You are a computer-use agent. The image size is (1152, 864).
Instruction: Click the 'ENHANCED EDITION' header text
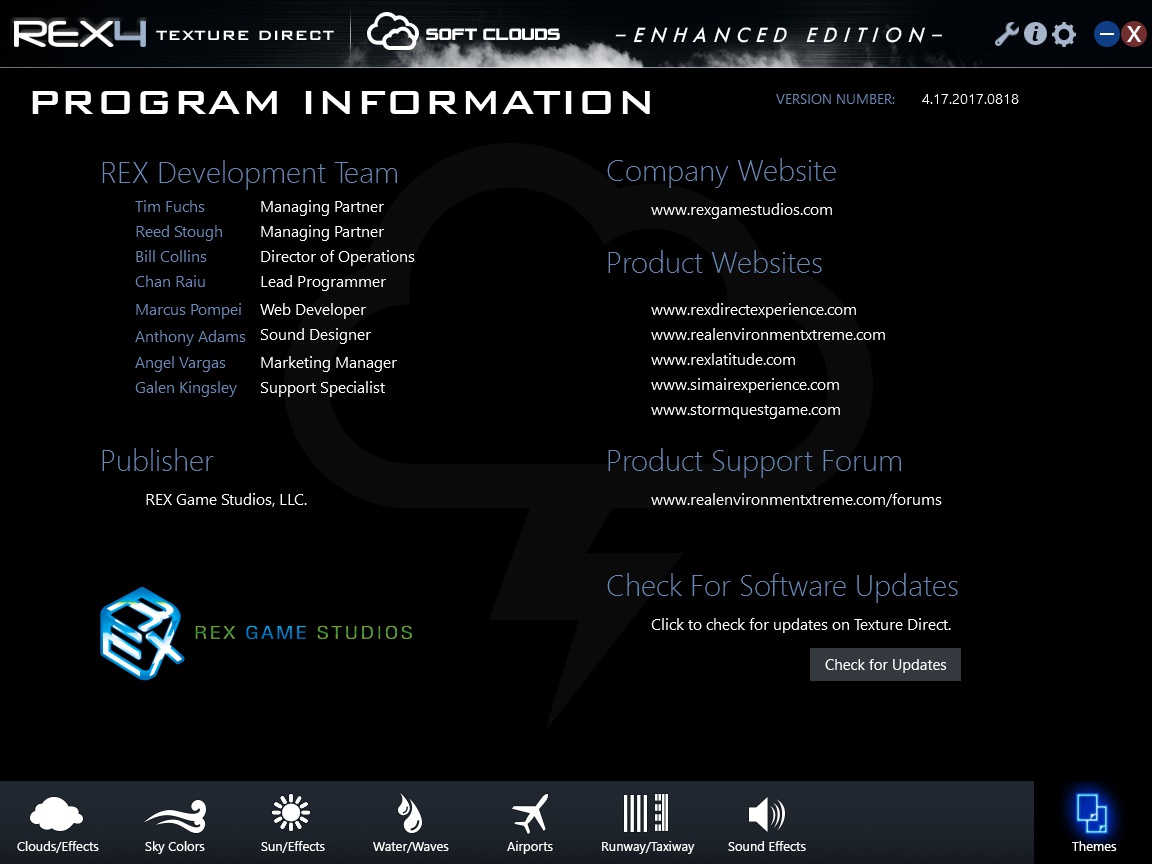pos(779,35)
